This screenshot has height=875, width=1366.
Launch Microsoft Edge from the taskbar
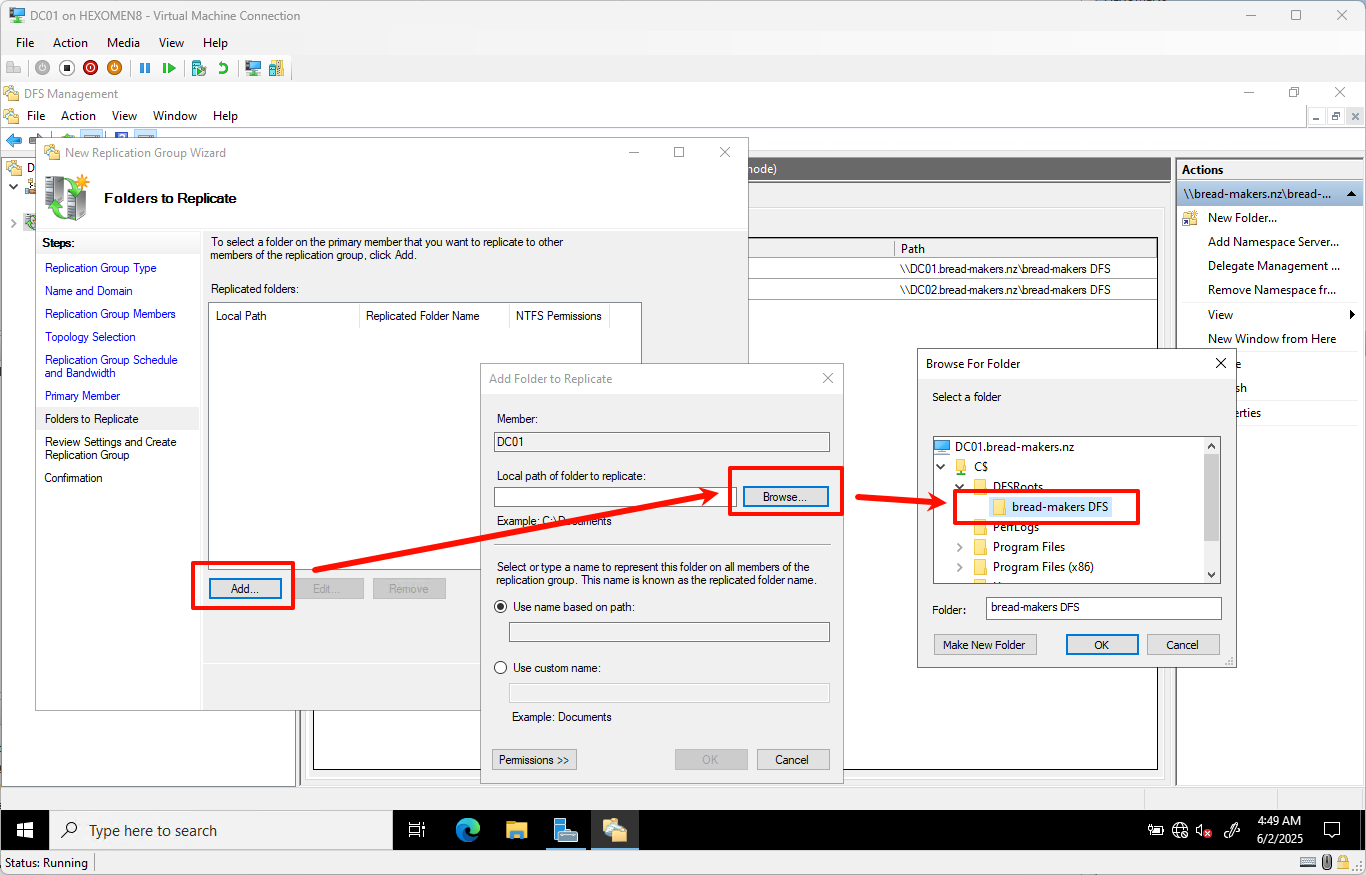pos(468,830)
